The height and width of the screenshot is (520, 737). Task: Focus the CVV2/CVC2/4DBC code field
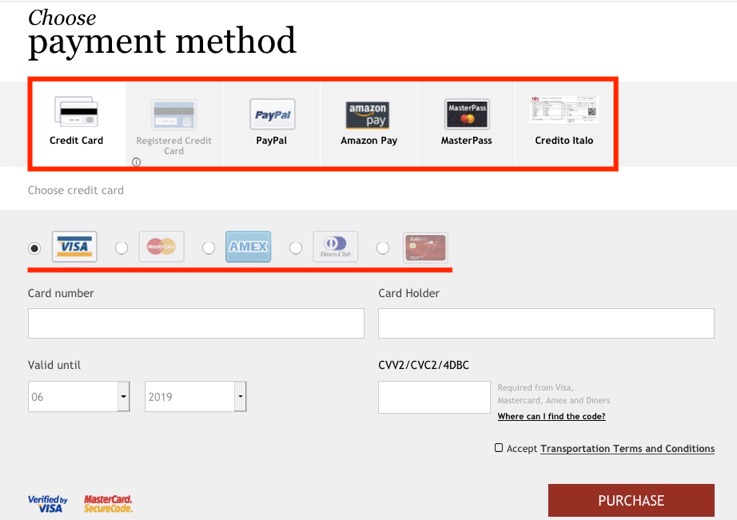pos(434,397)
